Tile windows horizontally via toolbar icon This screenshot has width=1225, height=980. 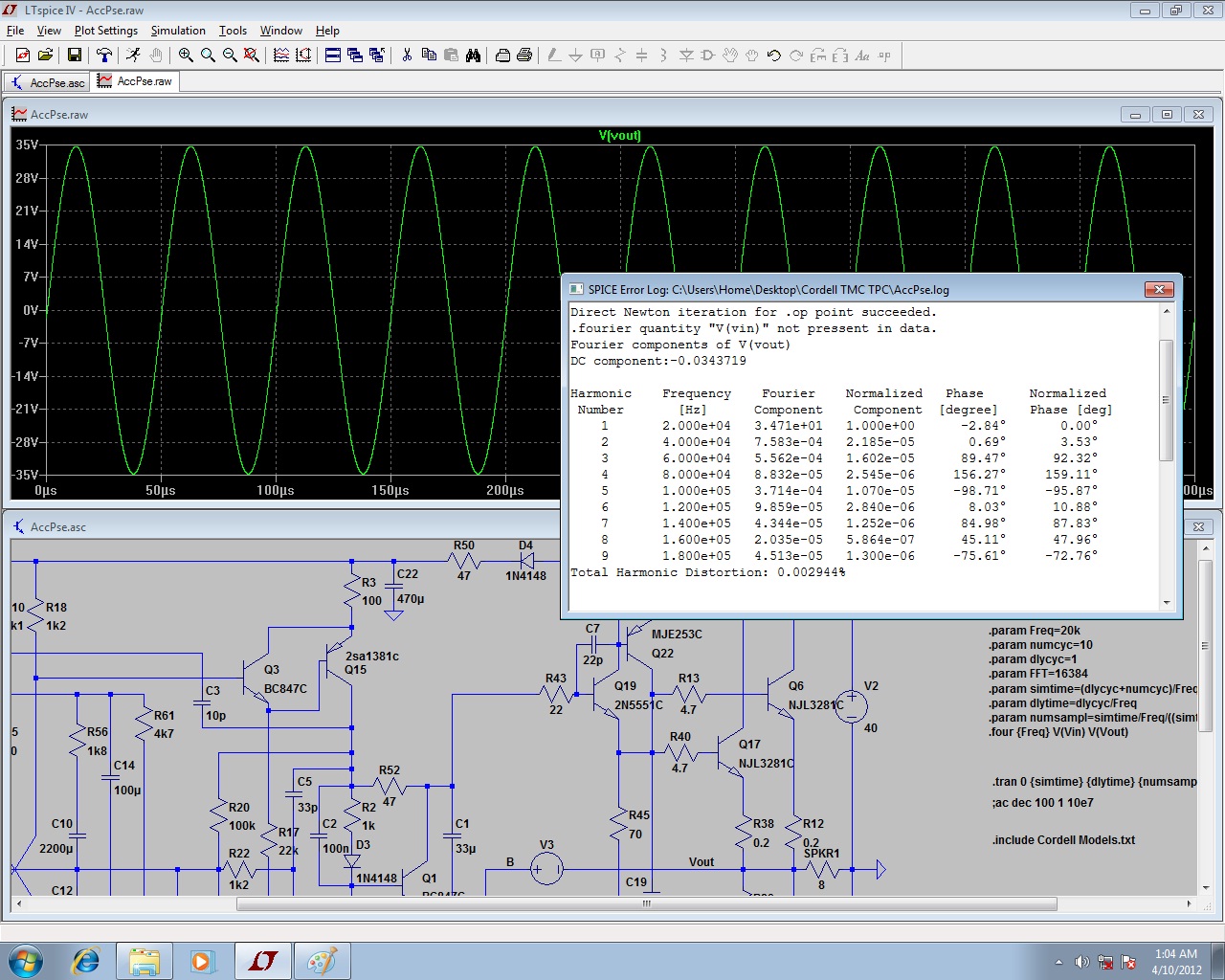point(333,56)
